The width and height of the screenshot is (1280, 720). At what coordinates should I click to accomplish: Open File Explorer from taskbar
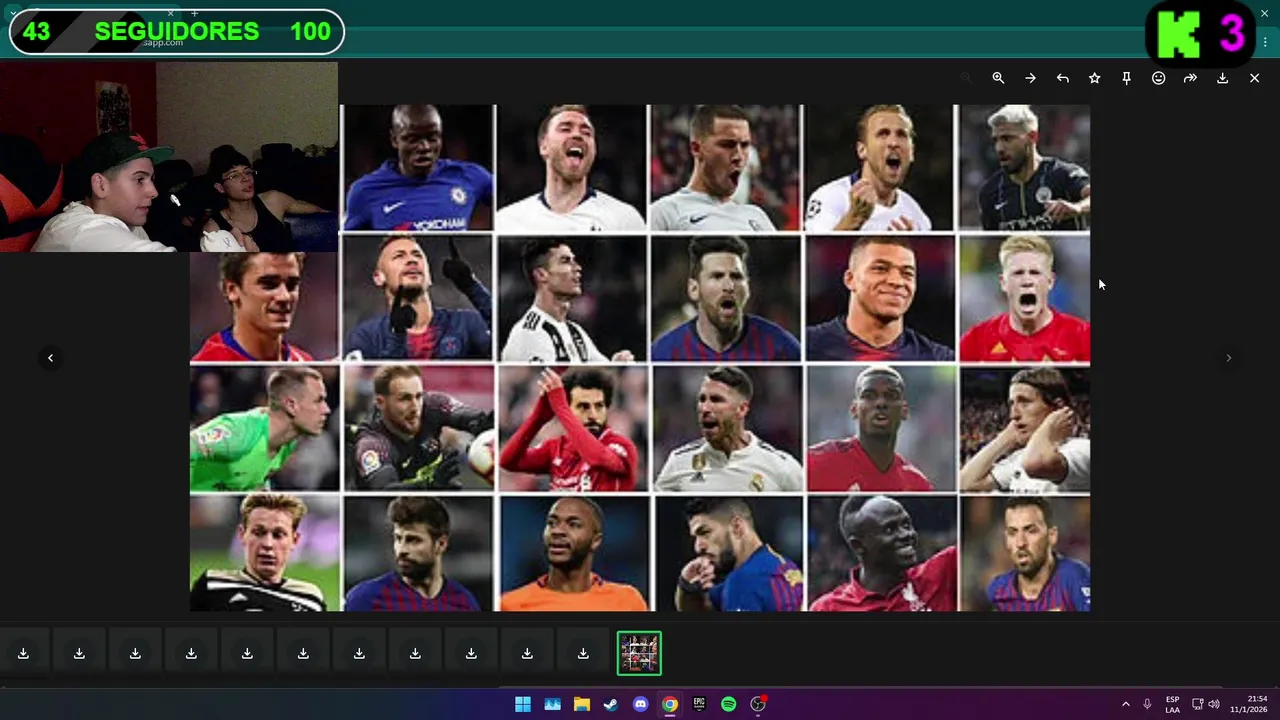tap(581, 704)
